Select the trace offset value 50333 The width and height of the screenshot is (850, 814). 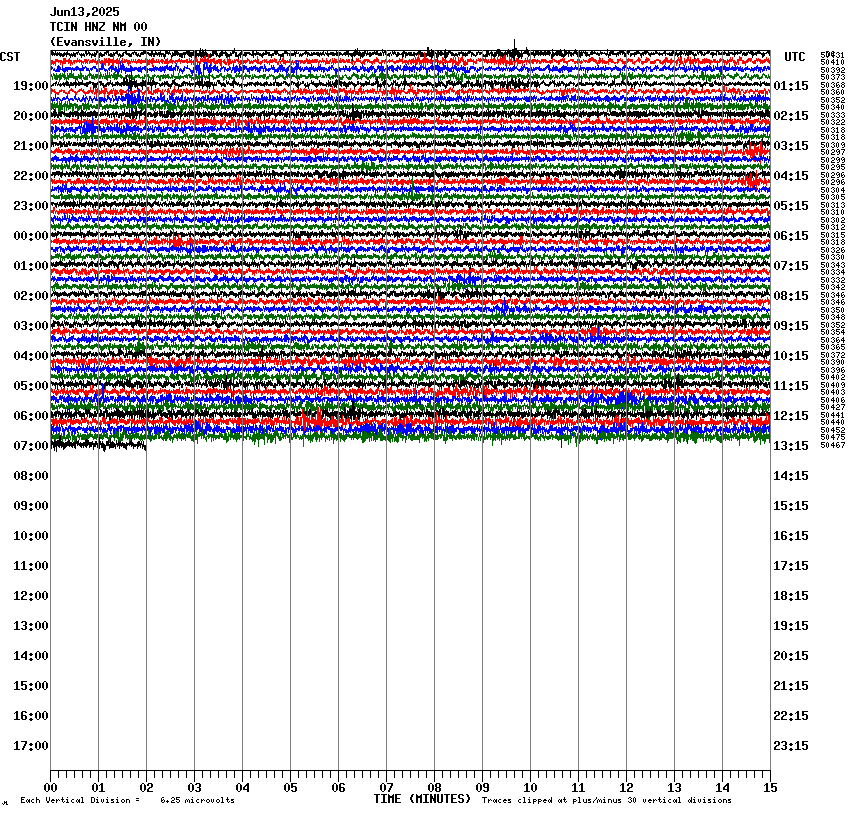point(833,115)
